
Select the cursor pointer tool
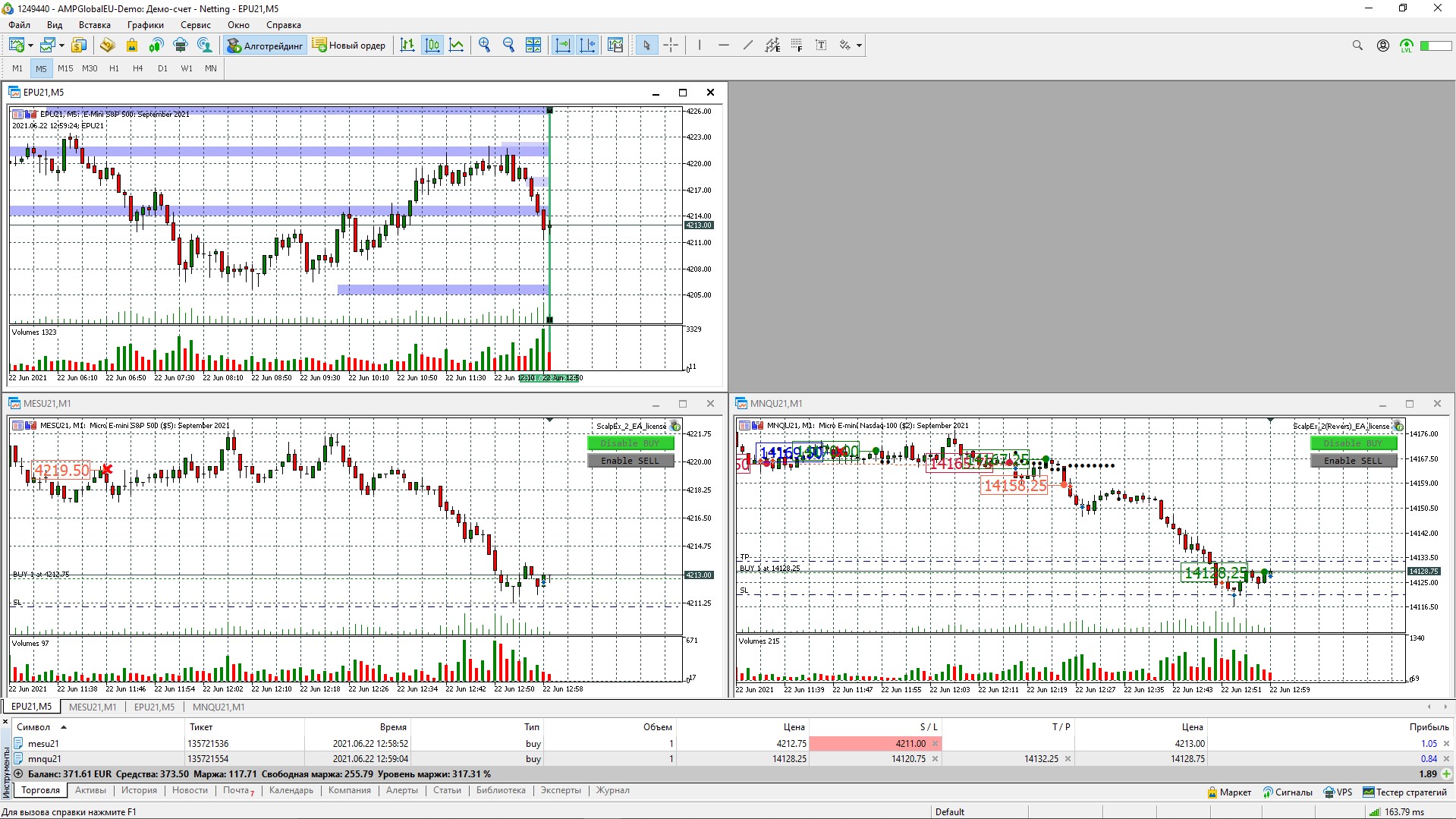646,46
